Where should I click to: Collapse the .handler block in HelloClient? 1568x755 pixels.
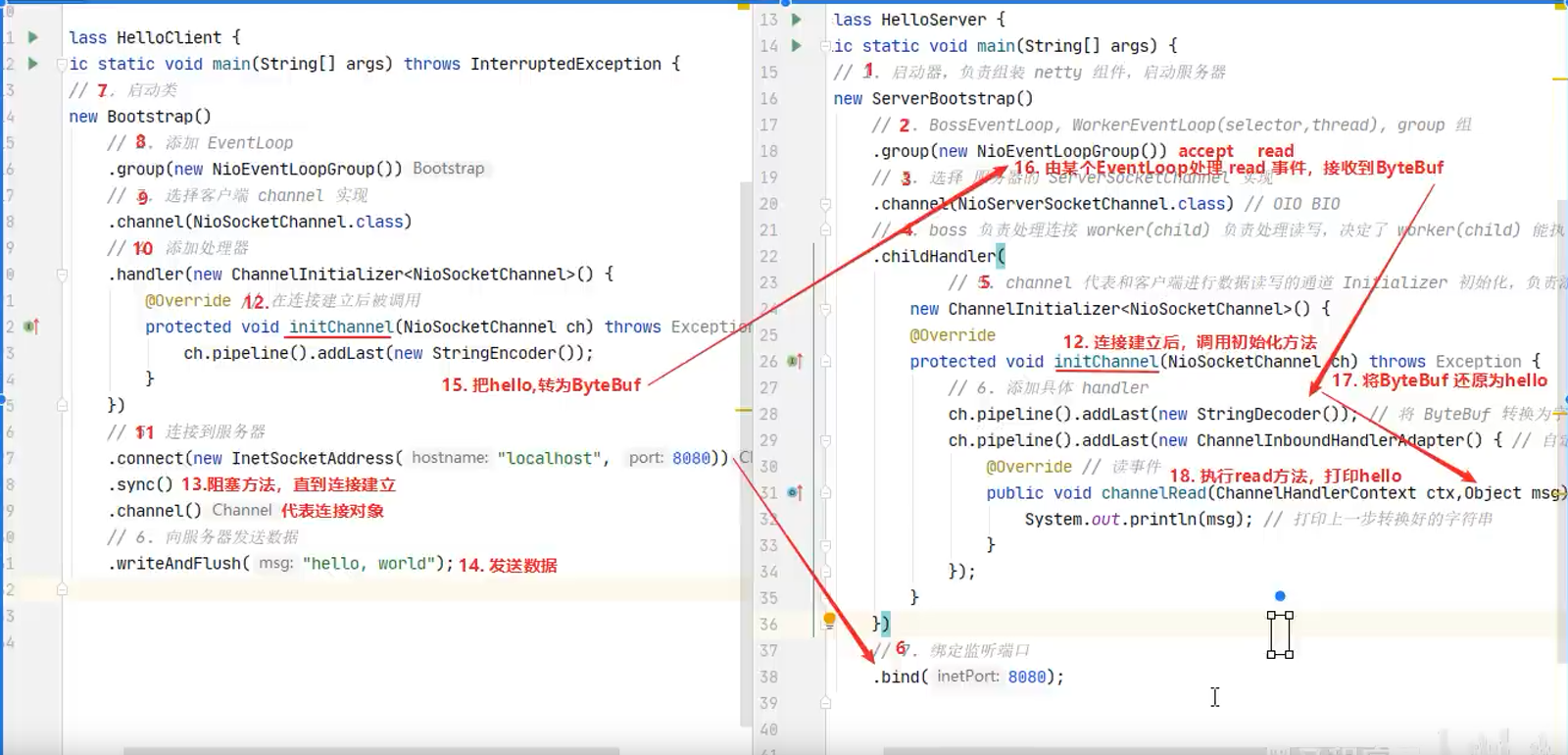pos(62,275)
